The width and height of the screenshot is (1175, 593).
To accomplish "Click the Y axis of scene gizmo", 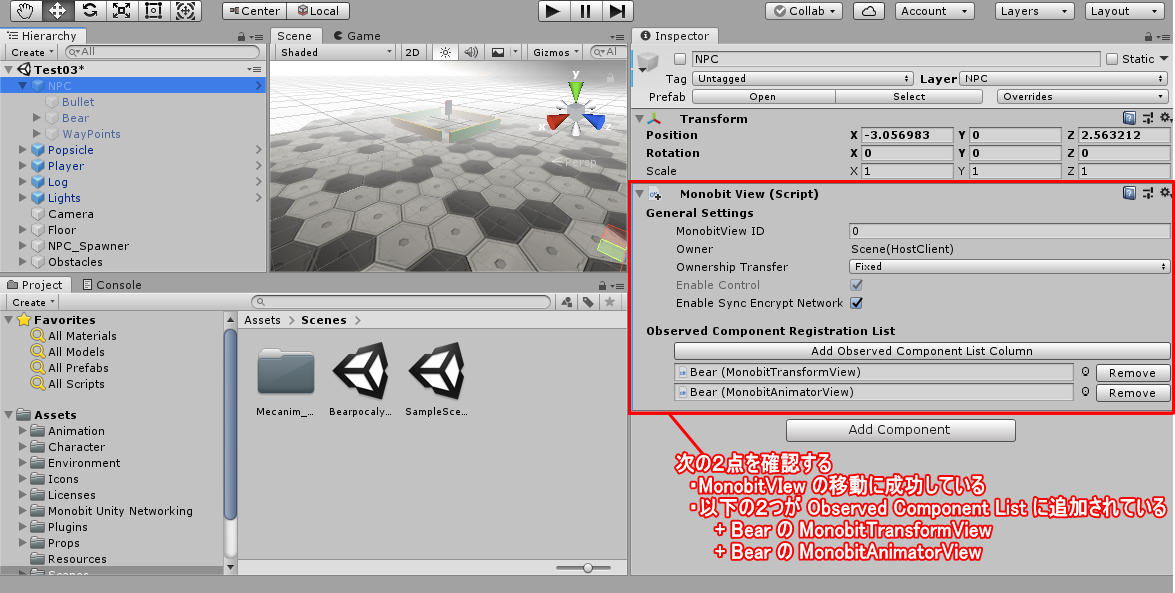I will pyautogui.click(x=576, y=89).
